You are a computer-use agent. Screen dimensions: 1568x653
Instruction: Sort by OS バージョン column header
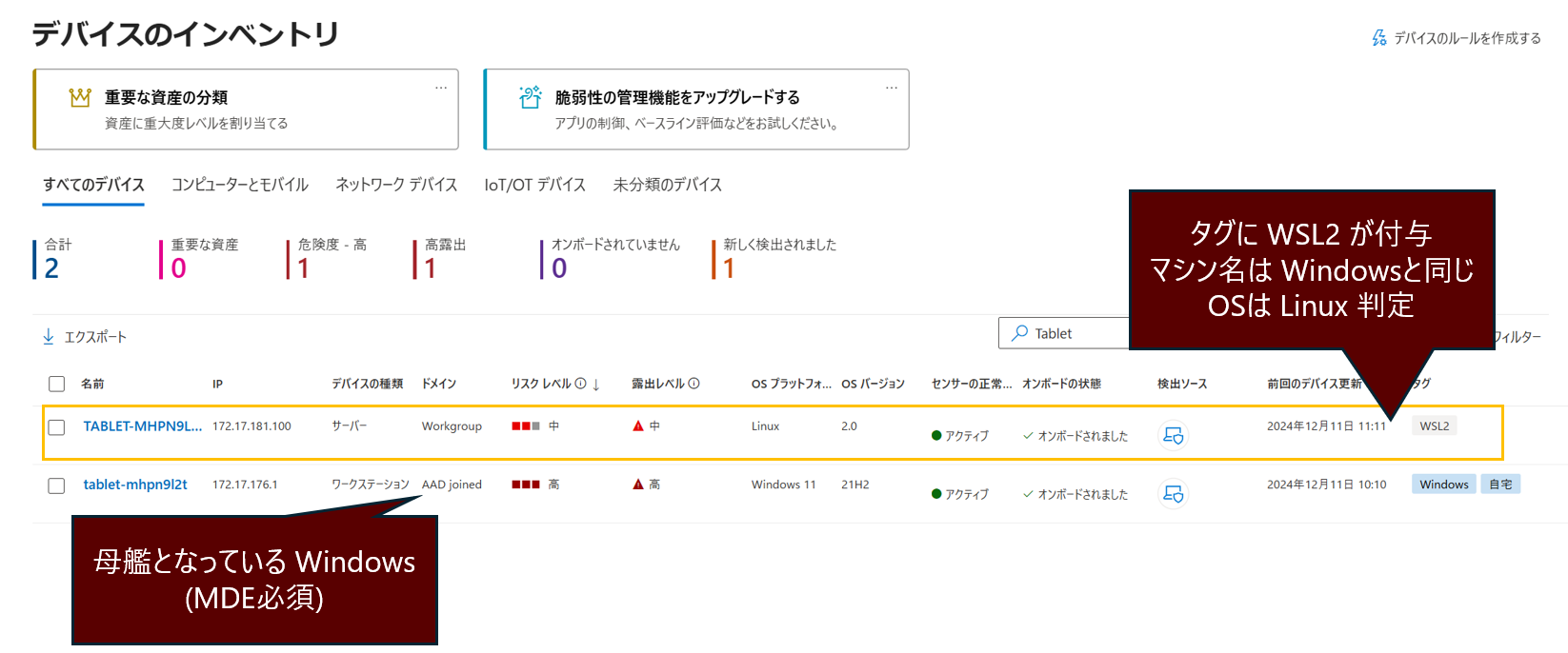pos(873,384)
